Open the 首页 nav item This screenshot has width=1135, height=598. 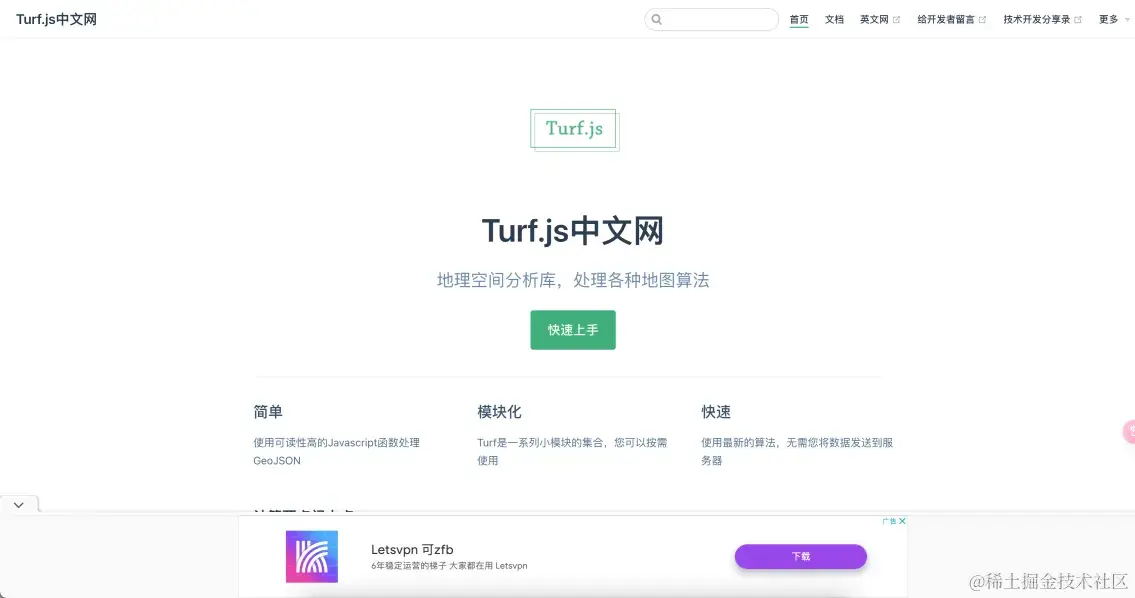[x=799, y=20]
